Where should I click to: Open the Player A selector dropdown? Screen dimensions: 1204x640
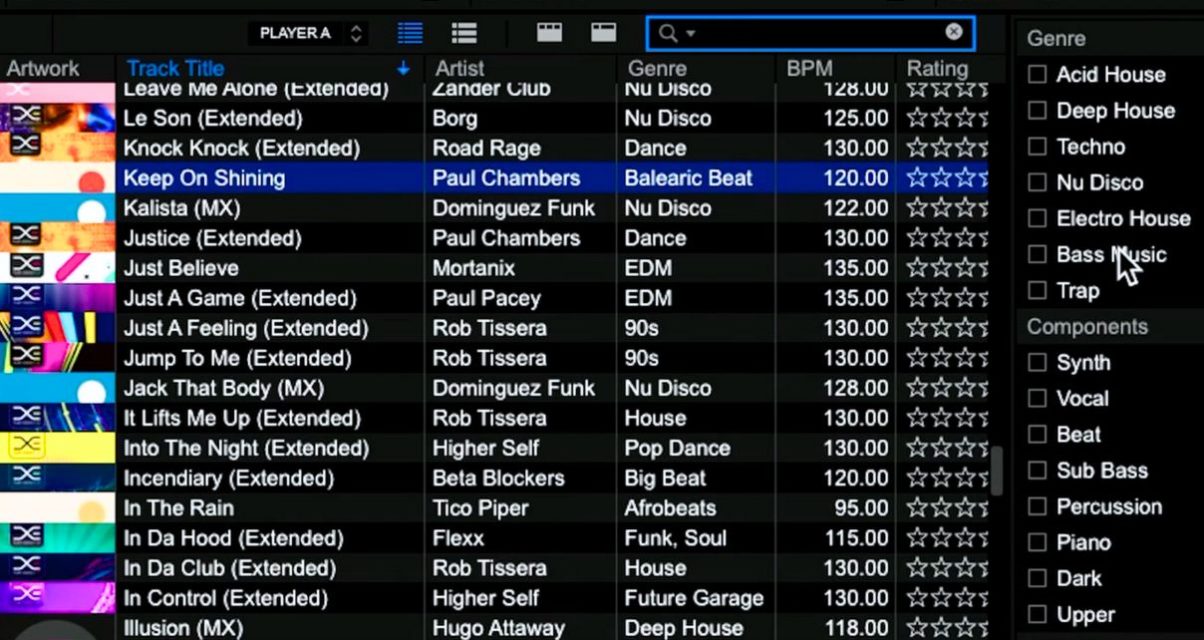coord(355,32)
